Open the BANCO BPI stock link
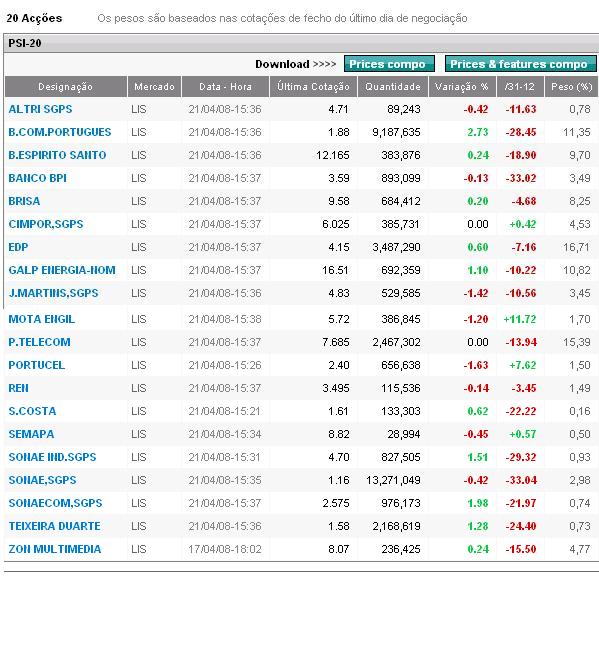 coord(37,178)
